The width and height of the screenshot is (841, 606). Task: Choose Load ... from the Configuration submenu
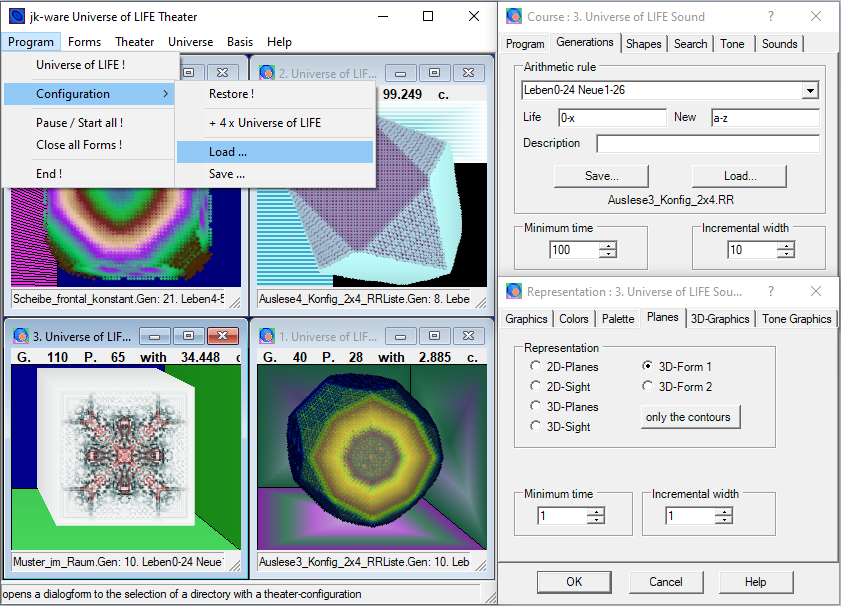click(x=275, y=152)
